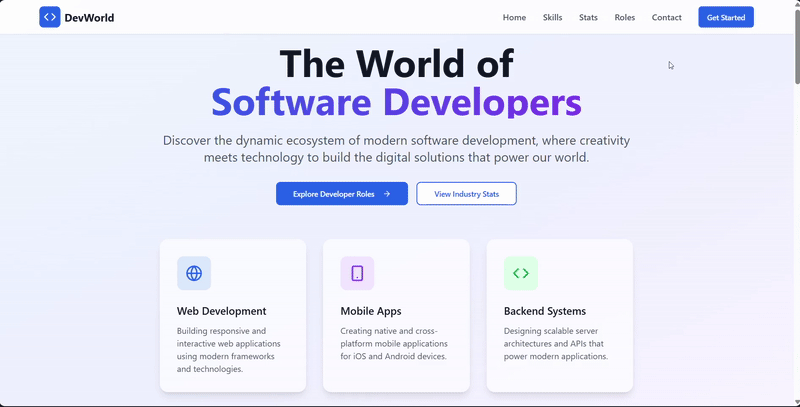This screenshot has width=800, height=407.
Task: Click the headline 'The World of'
Action: coord(396,63)
